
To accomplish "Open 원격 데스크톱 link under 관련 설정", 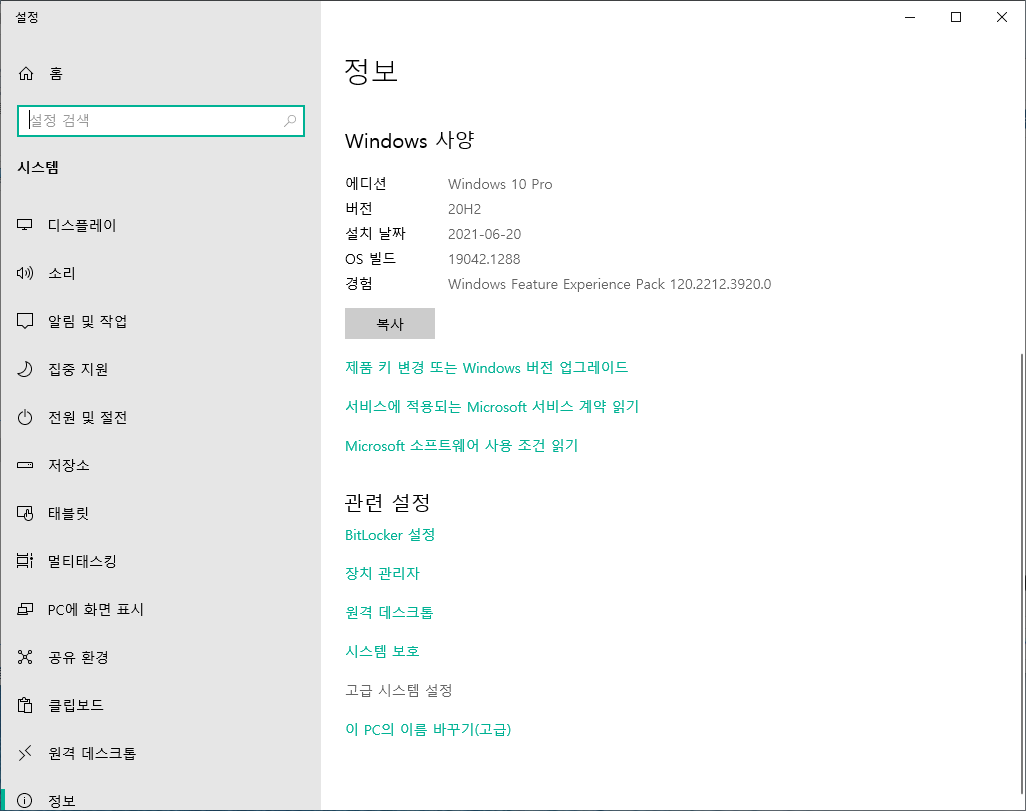I will [x=389, y=612].
